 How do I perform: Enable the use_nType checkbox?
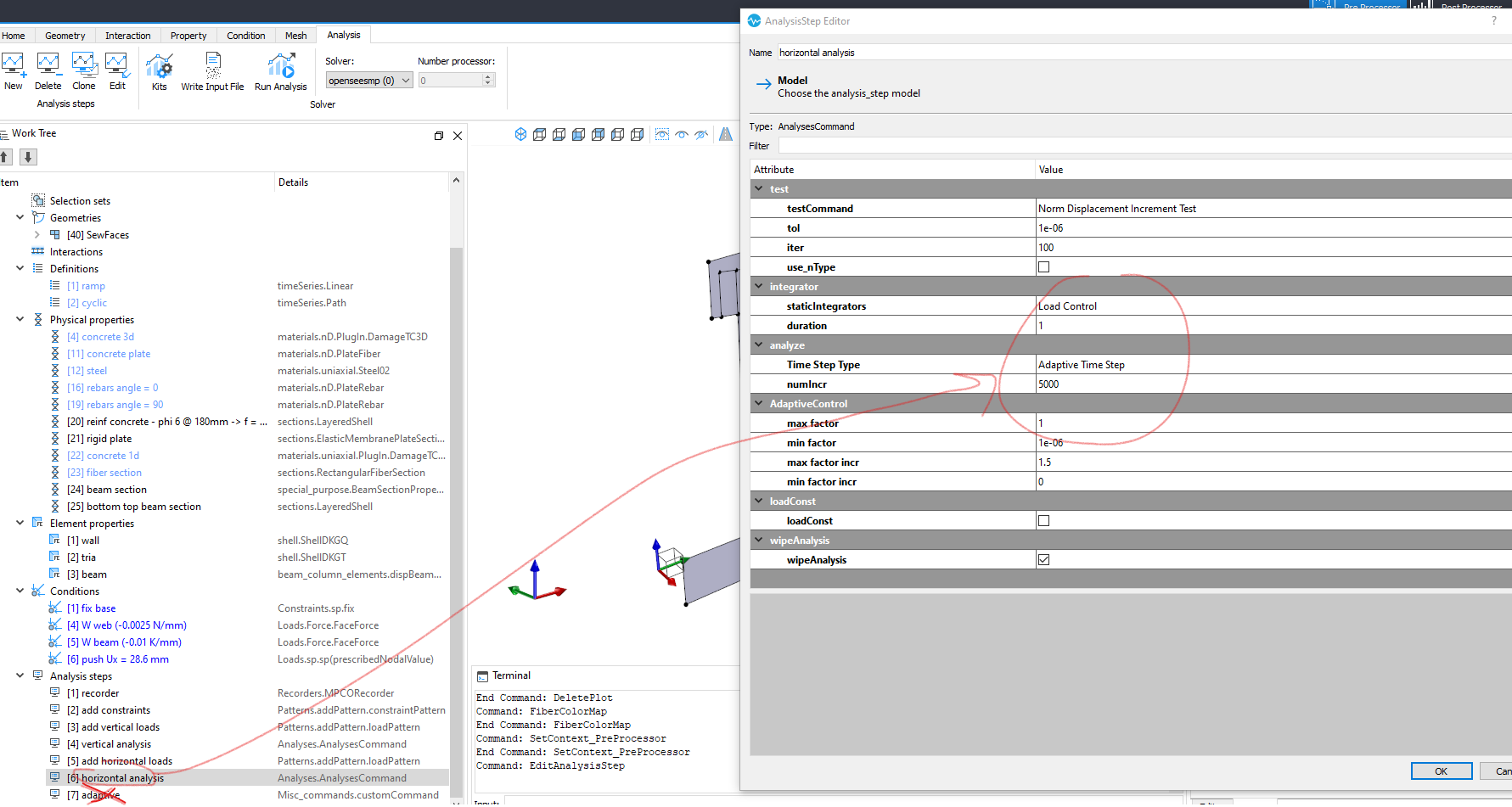click(x=1044, y=267)
